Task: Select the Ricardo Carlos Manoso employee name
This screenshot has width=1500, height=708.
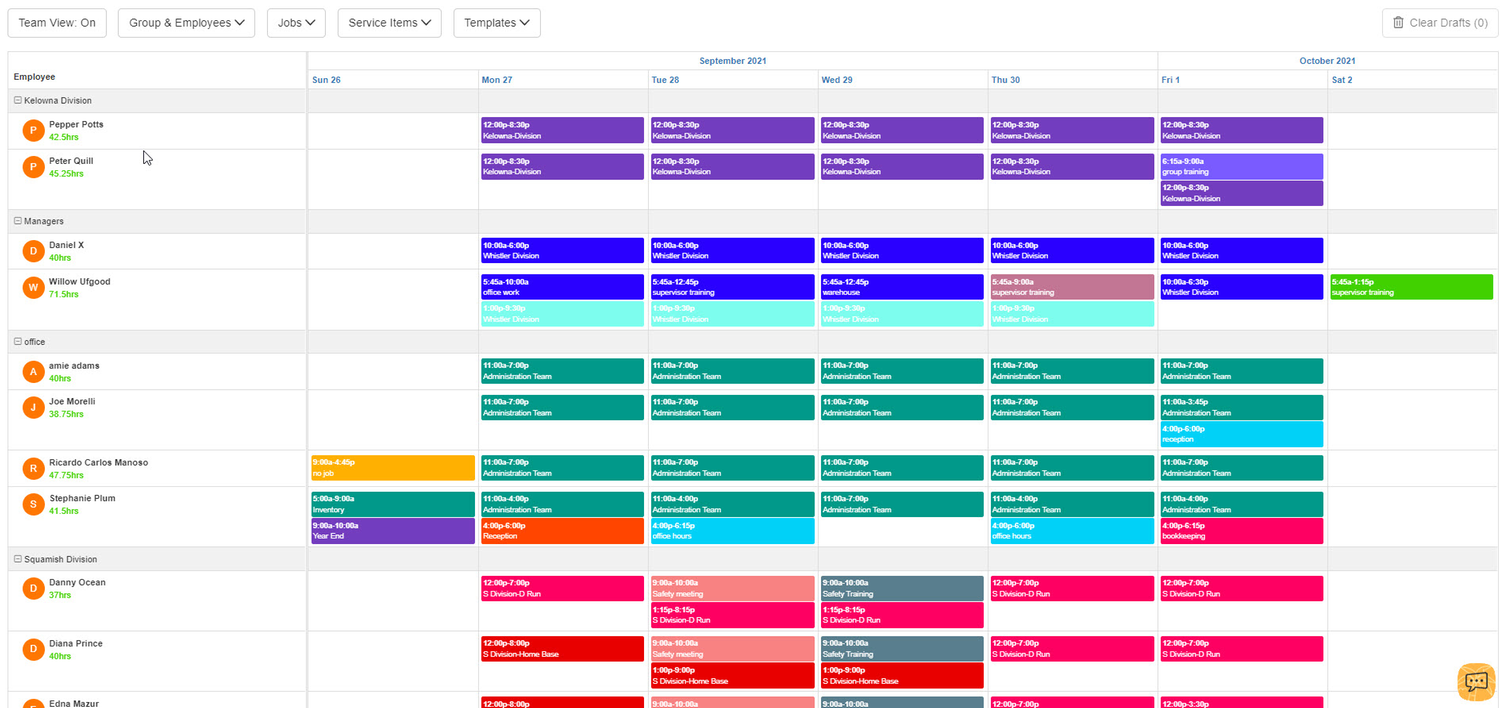Action: pos(98,463)
